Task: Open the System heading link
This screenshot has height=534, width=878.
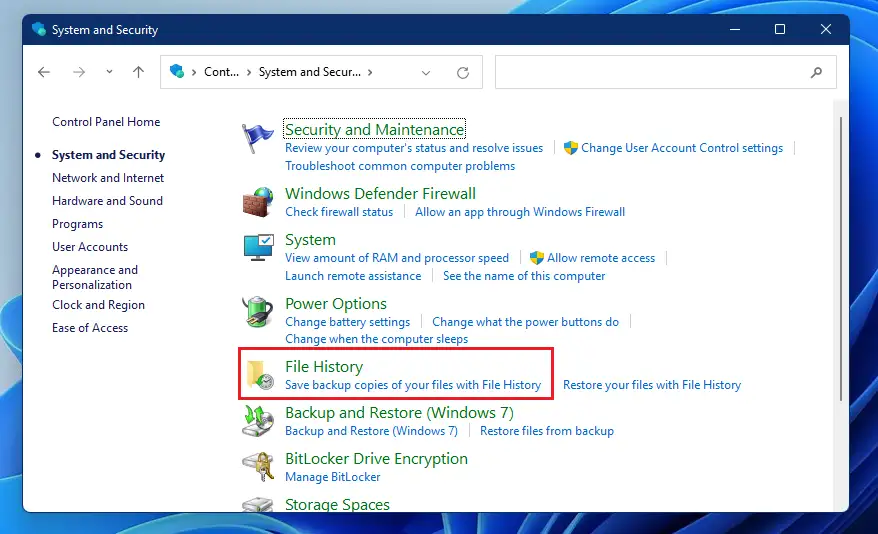Action: click(310, 240)
